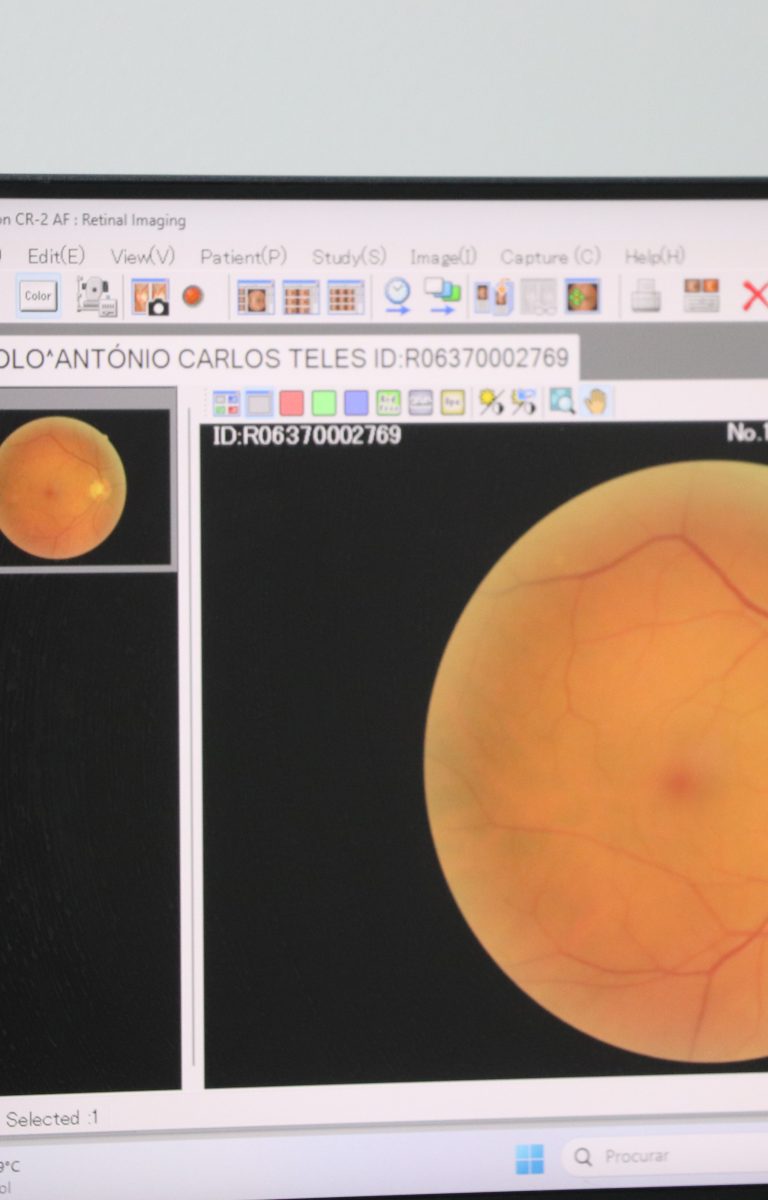Select the magnifier zoom tool

pos(562,402)
